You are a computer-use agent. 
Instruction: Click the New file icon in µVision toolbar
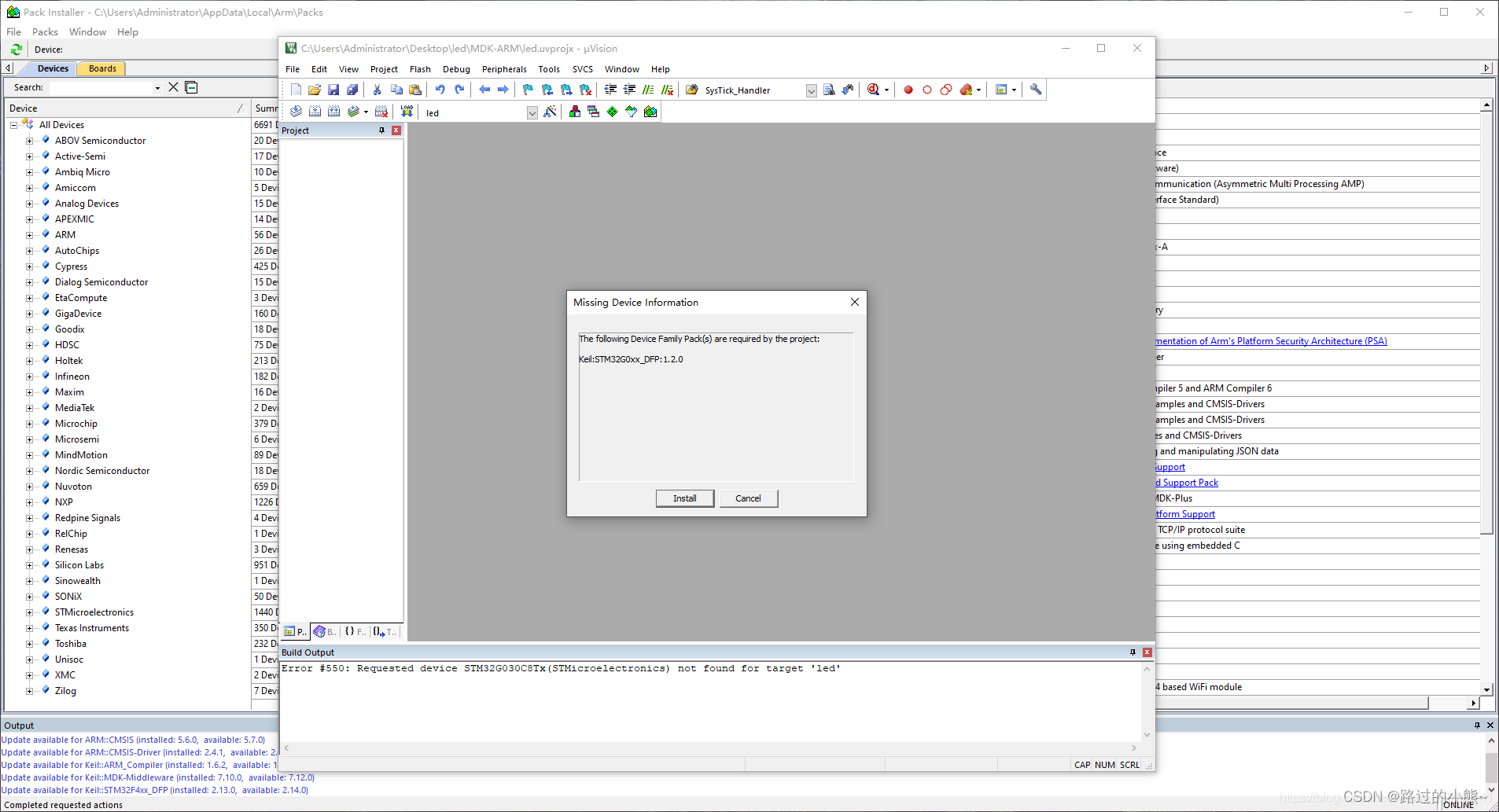(296, 90)
